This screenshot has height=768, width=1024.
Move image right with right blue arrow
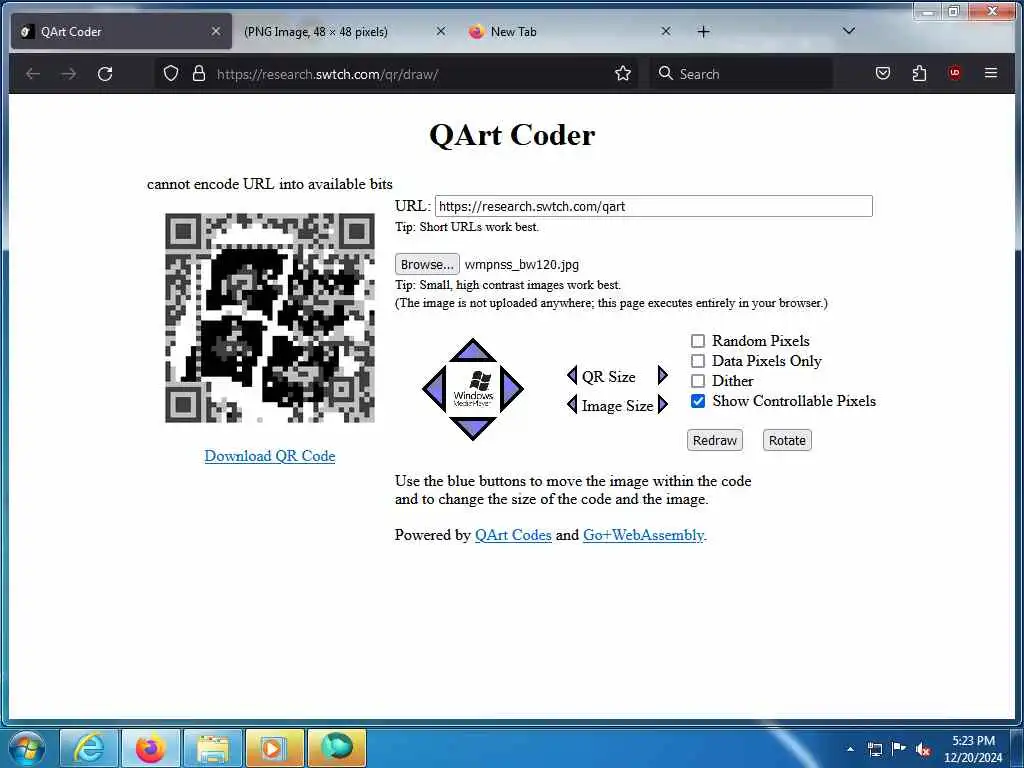tap(511, 389)
